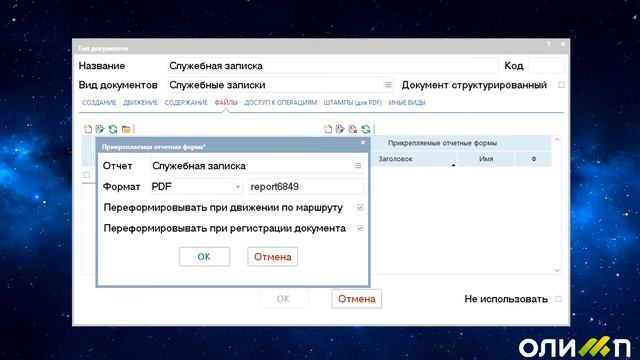
Task: Click the folder icon in left files toolbar
Action: pos(126,129)
